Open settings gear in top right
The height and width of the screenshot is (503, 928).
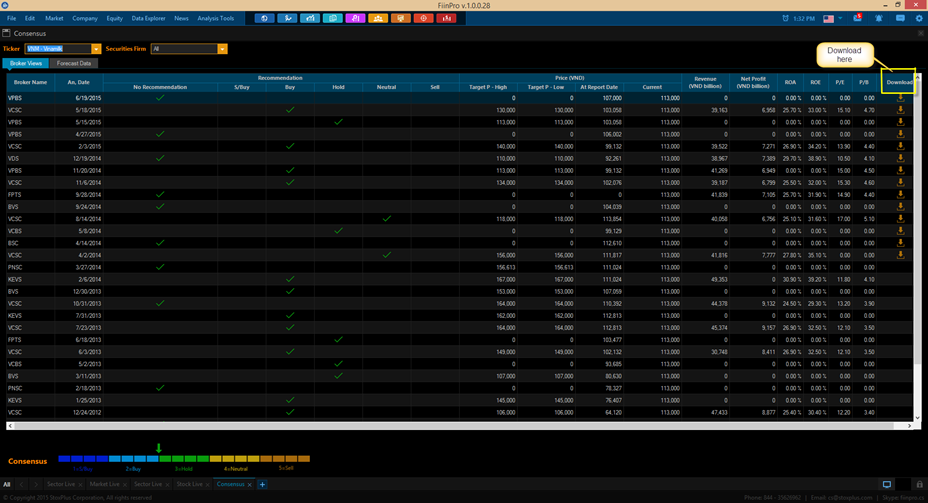(919, 18)
